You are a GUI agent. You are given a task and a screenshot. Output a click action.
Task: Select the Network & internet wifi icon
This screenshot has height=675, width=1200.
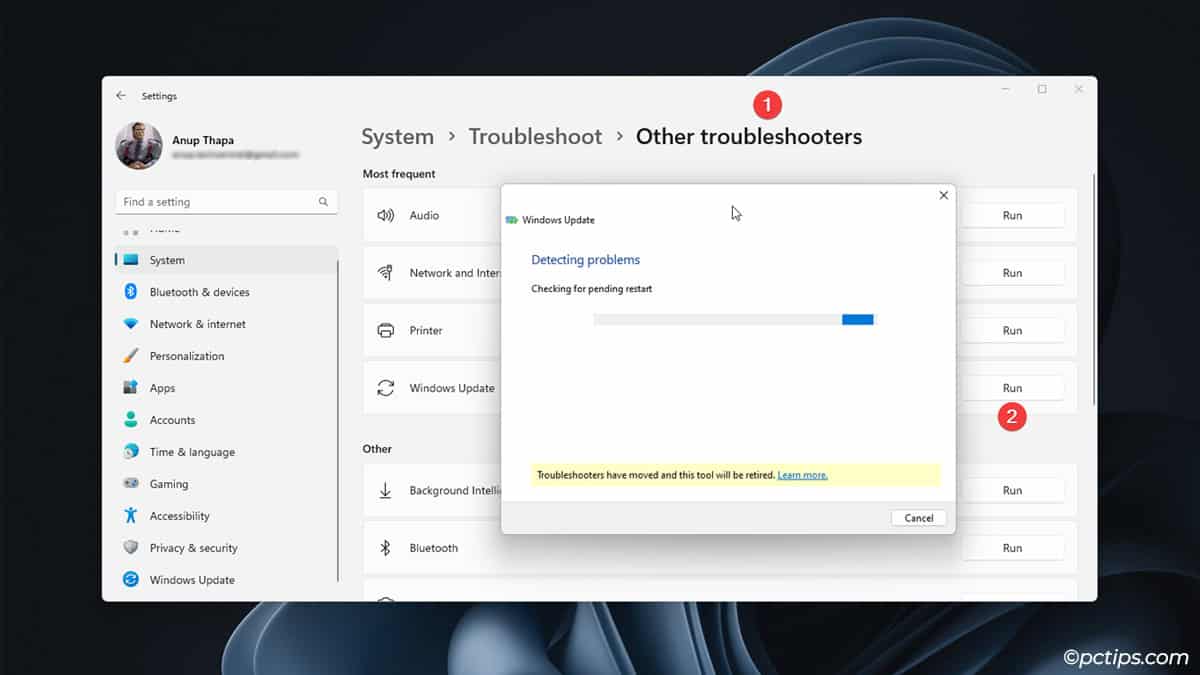[130, 324]
